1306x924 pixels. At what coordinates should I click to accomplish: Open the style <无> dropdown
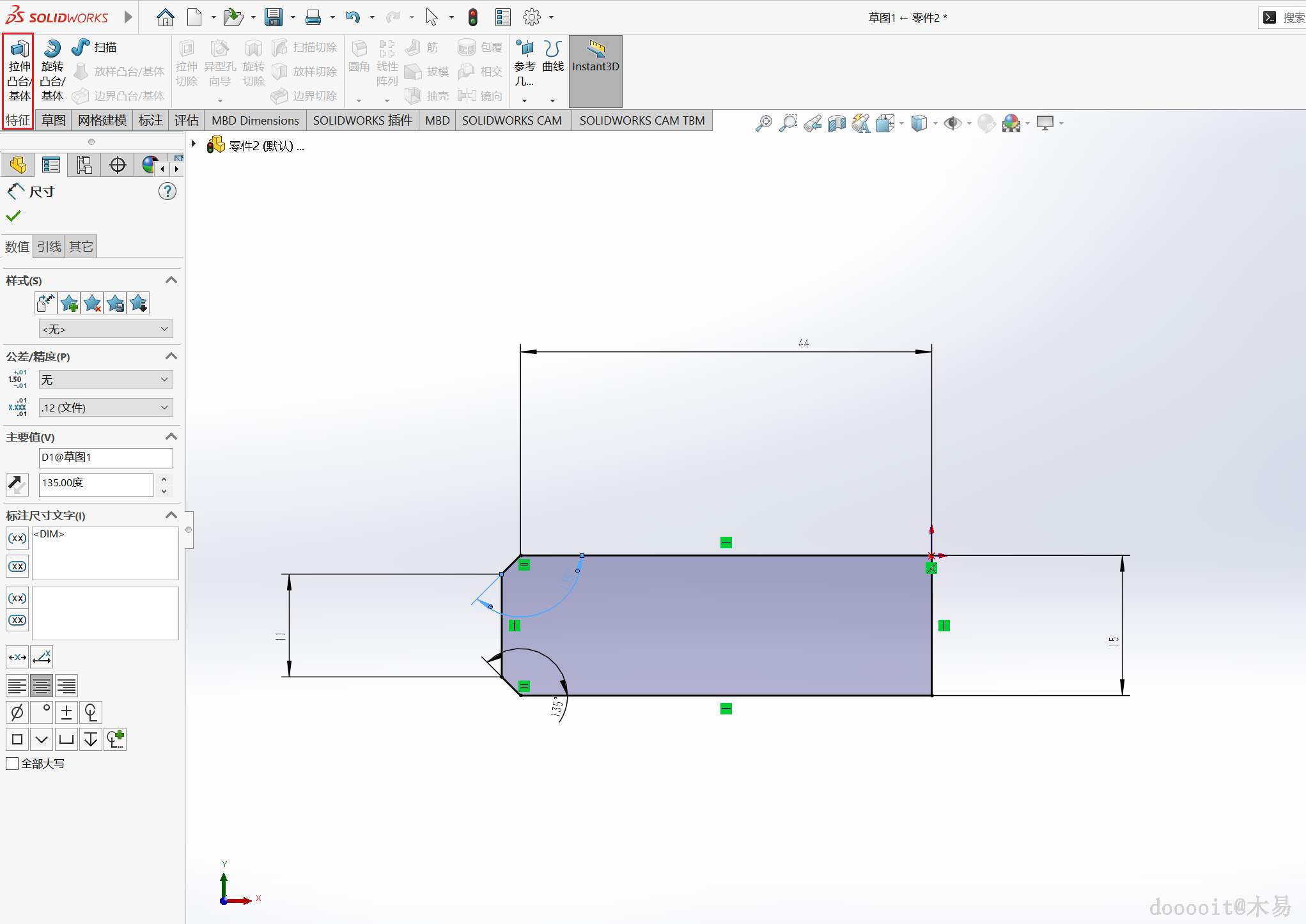pos(105,329)
